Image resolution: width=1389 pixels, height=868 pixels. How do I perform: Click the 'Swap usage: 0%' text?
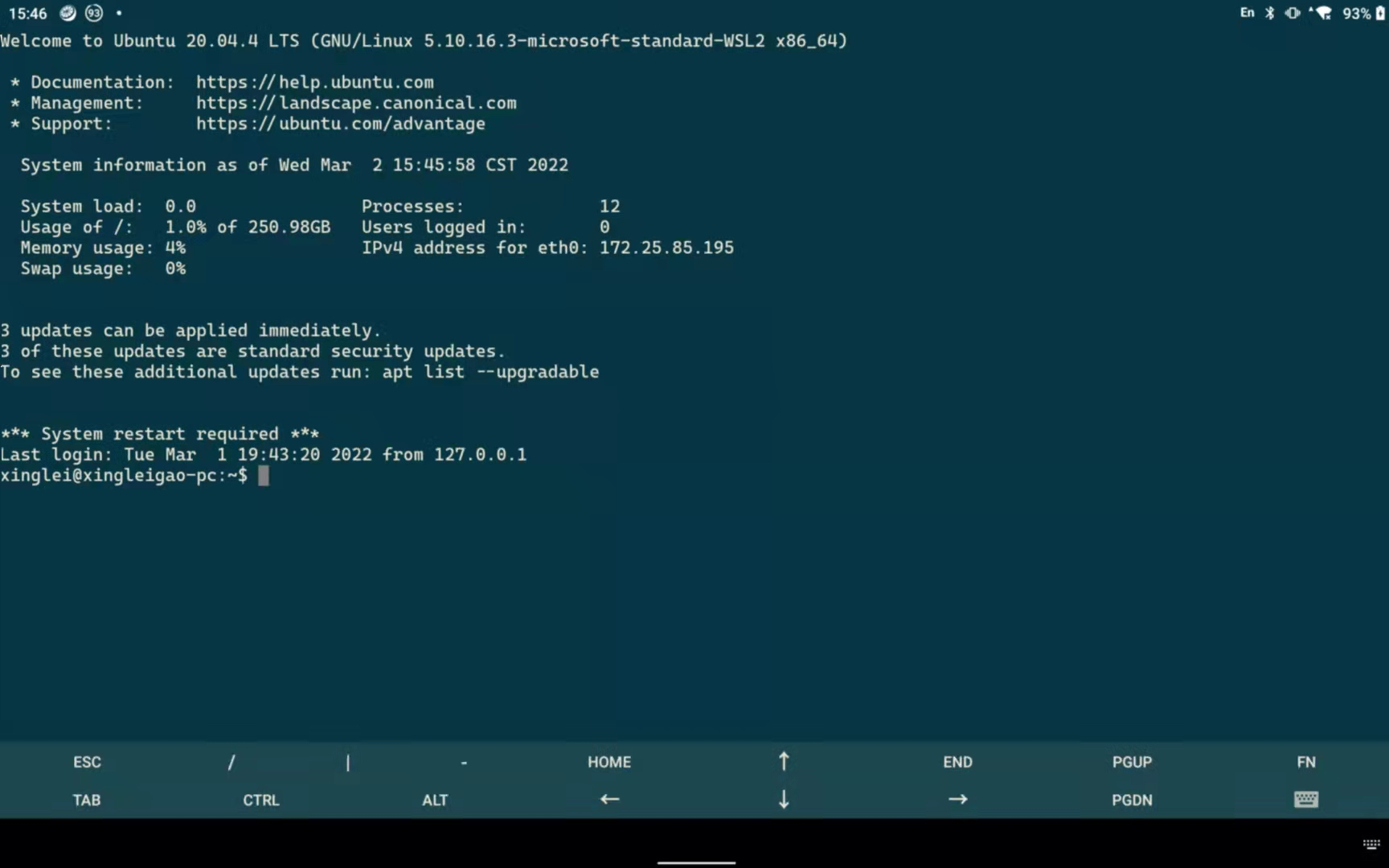(103, 268)
